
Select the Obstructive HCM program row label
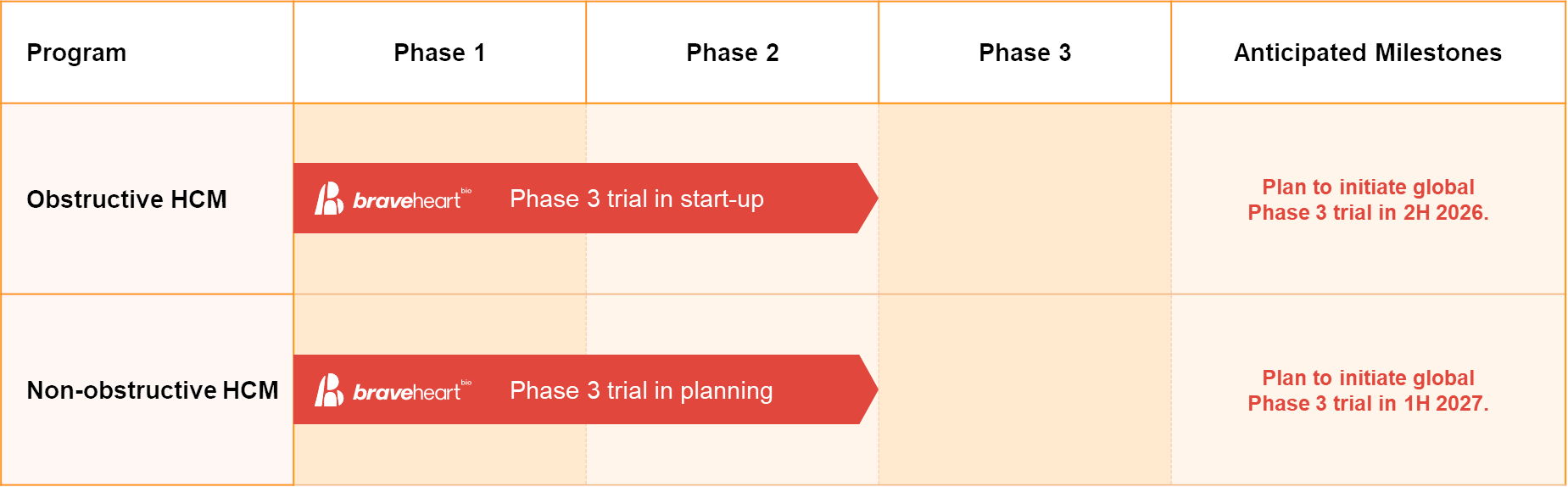[127, 199]
